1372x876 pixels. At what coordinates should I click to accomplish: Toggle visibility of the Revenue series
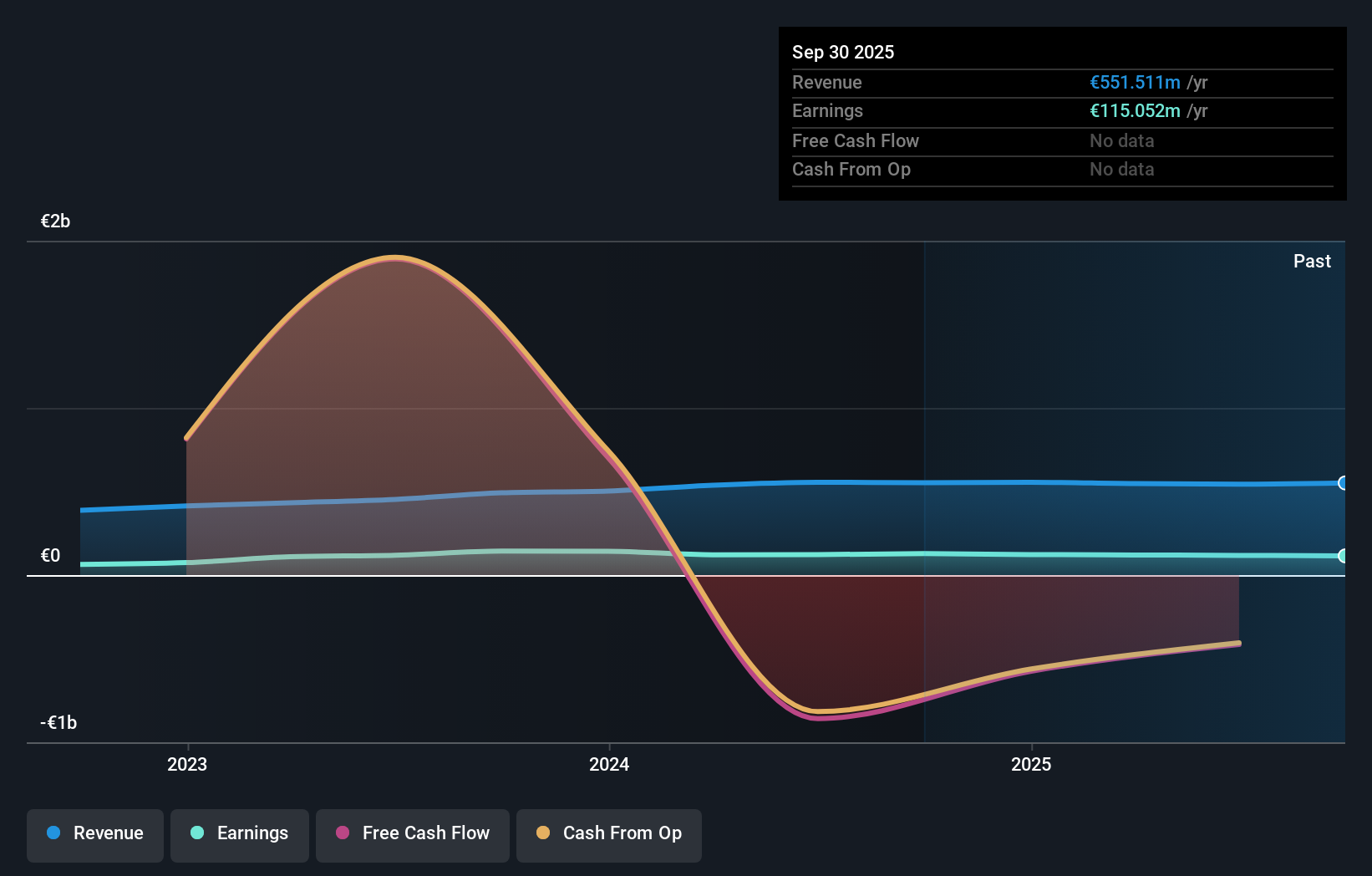click(x=94, y=833)
